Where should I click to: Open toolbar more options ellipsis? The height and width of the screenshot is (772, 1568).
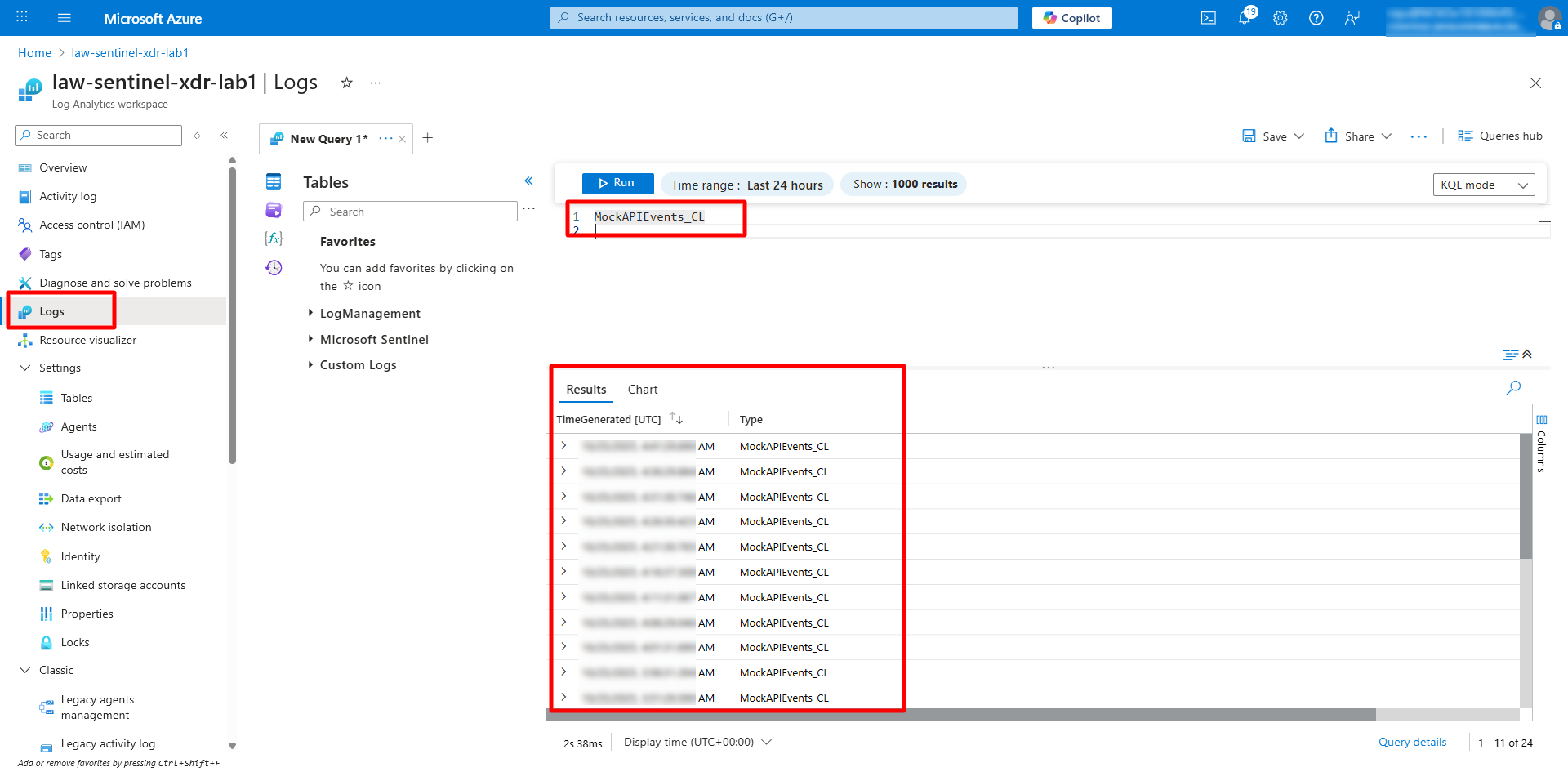1419,136
